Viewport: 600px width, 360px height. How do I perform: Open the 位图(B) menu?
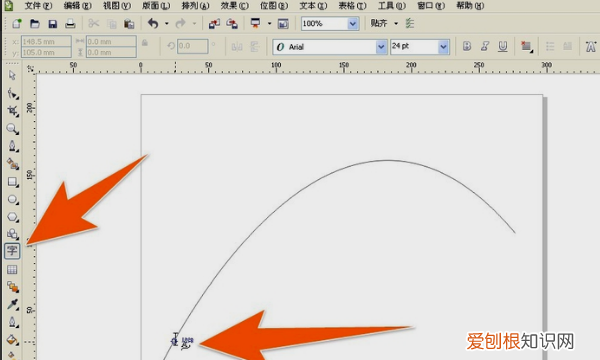coord(274,6)
